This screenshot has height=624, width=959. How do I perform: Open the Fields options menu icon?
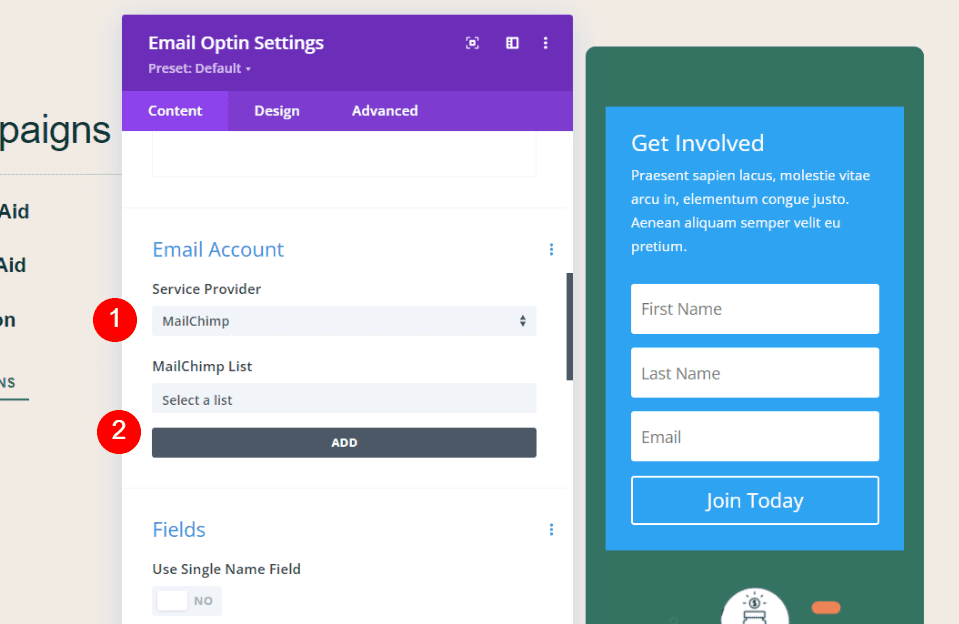point(551,529)
